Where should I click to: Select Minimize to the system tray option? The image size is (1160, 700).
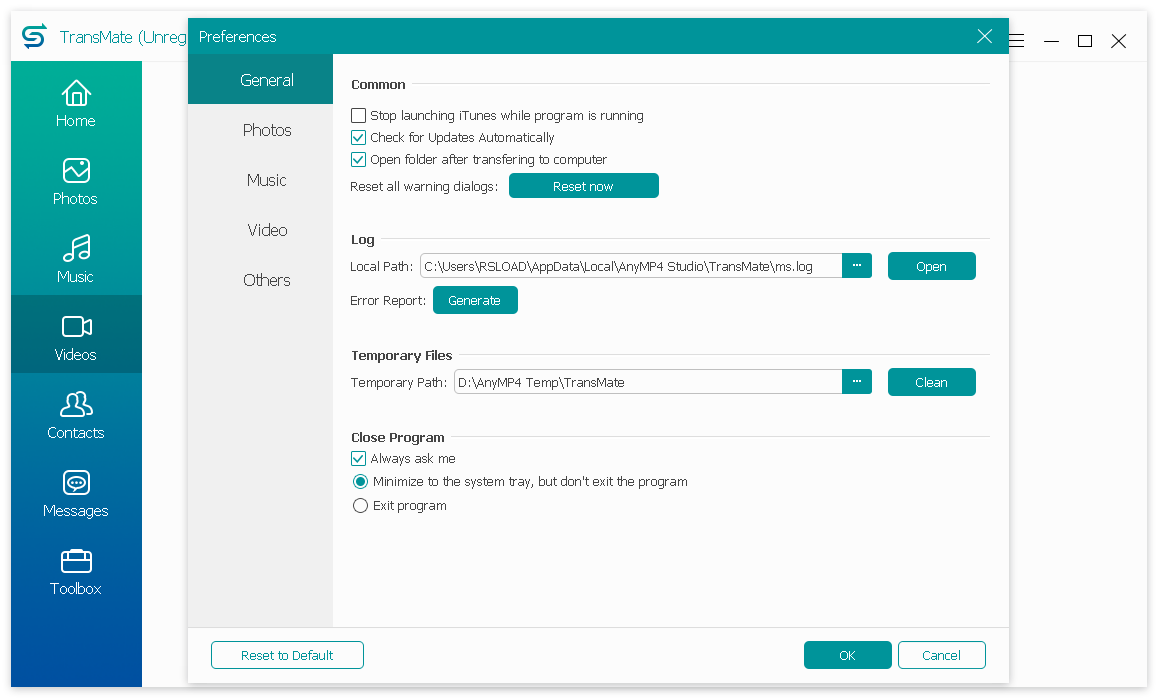pos(360,482)
